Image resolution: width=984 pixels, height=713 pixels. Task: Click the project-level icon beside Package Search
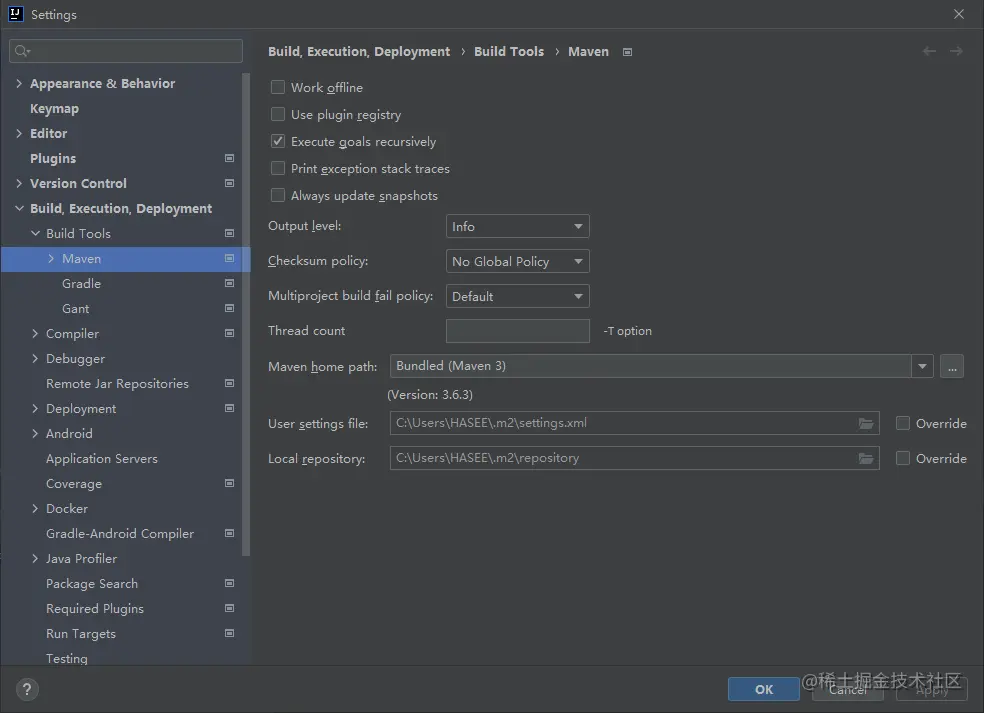229,584
